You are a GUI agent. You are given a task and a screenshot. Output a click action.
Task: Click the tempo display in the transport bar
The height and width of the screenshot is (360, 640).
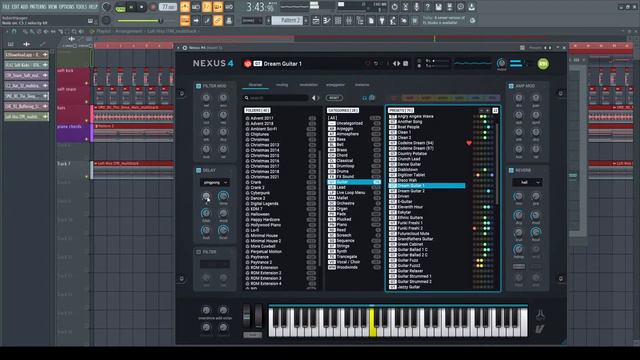point(168,7)
